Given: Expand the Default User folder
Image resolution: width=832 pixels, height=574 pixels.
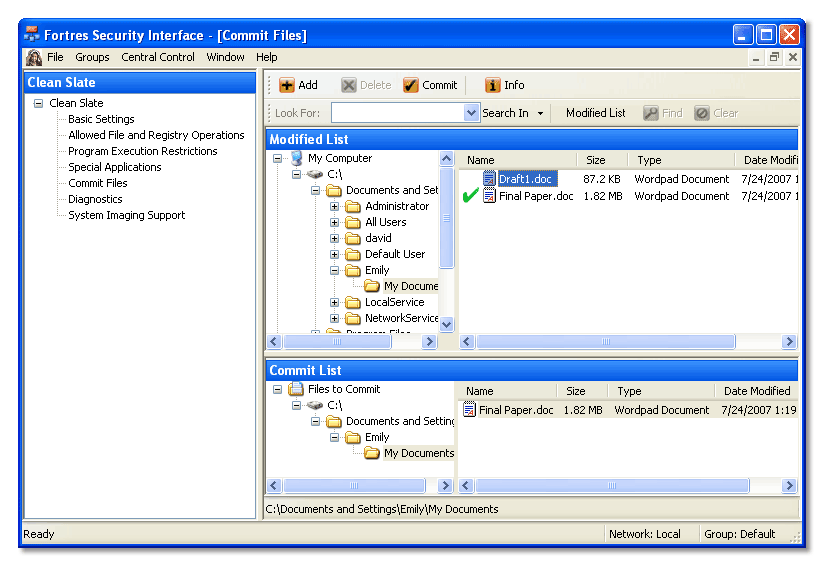Looking at the screenshot, I should [x=334, y=254].
